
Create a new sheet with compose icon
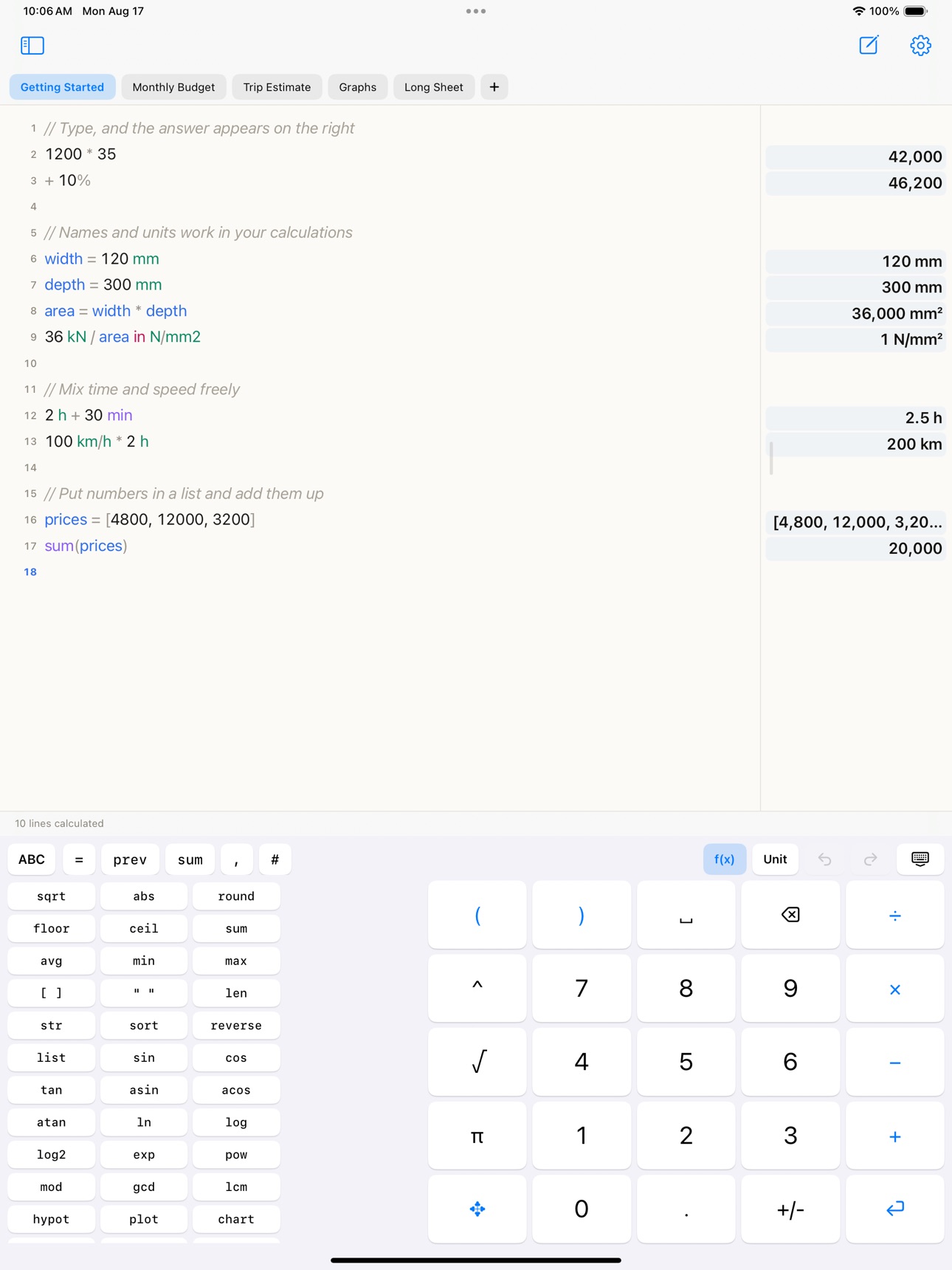tap(869, 46)
